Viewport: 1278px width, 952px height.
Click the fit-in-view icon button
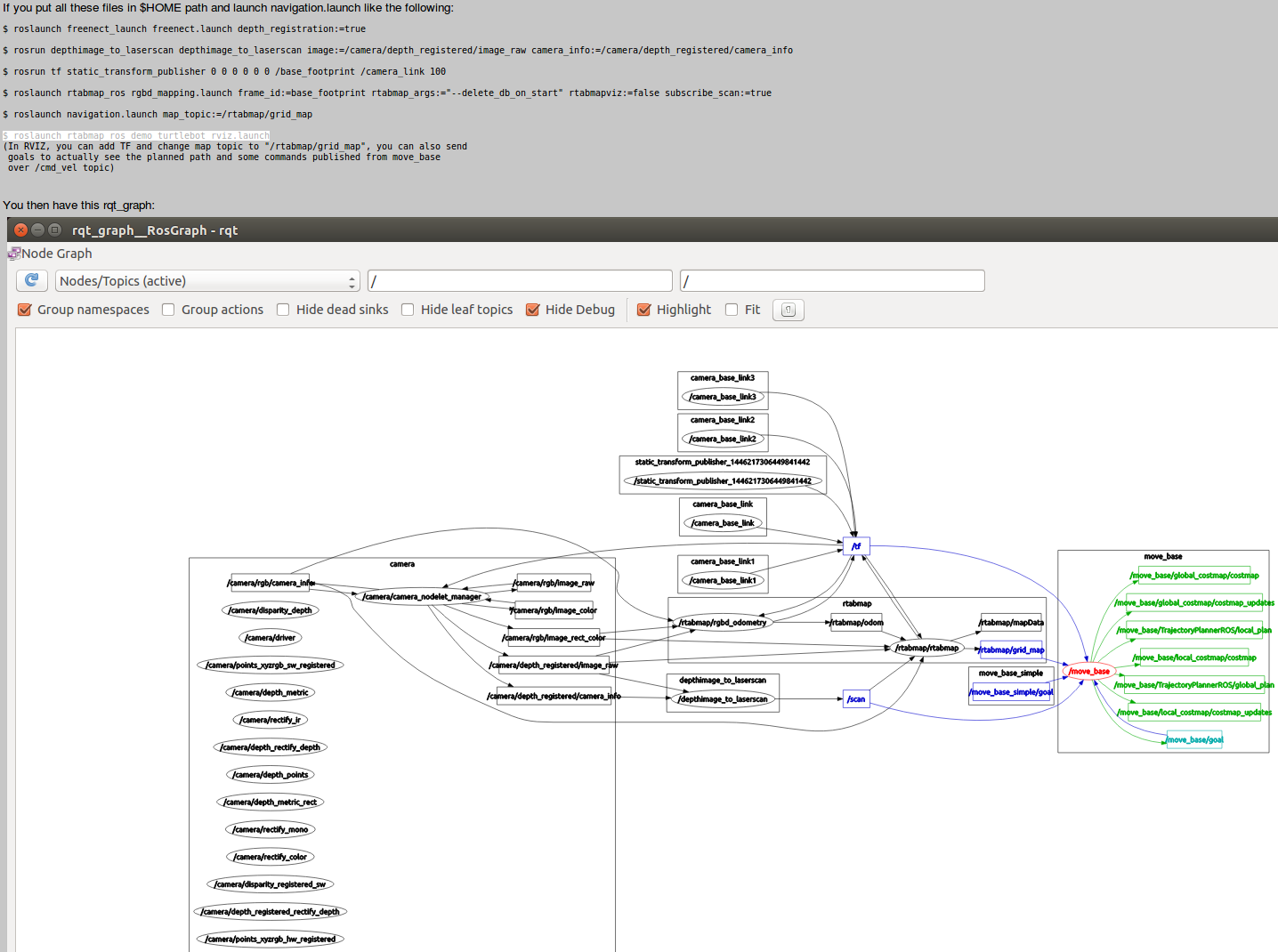pyautogui.click(x=788, y=310)
